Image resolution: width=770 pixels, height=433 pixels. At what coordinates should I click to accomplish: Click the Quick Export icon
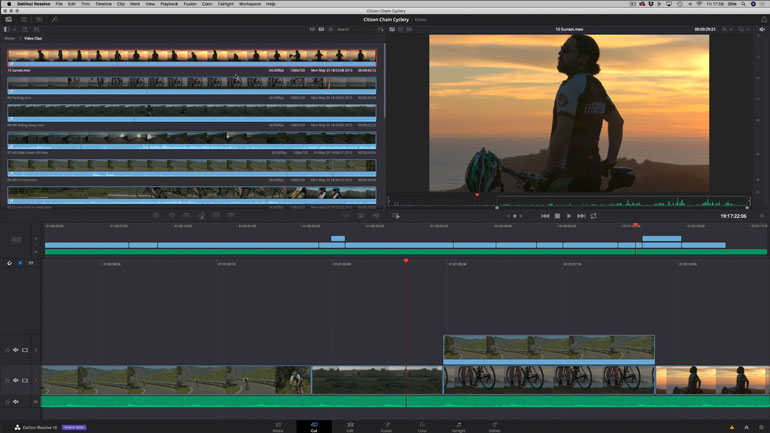764,20
